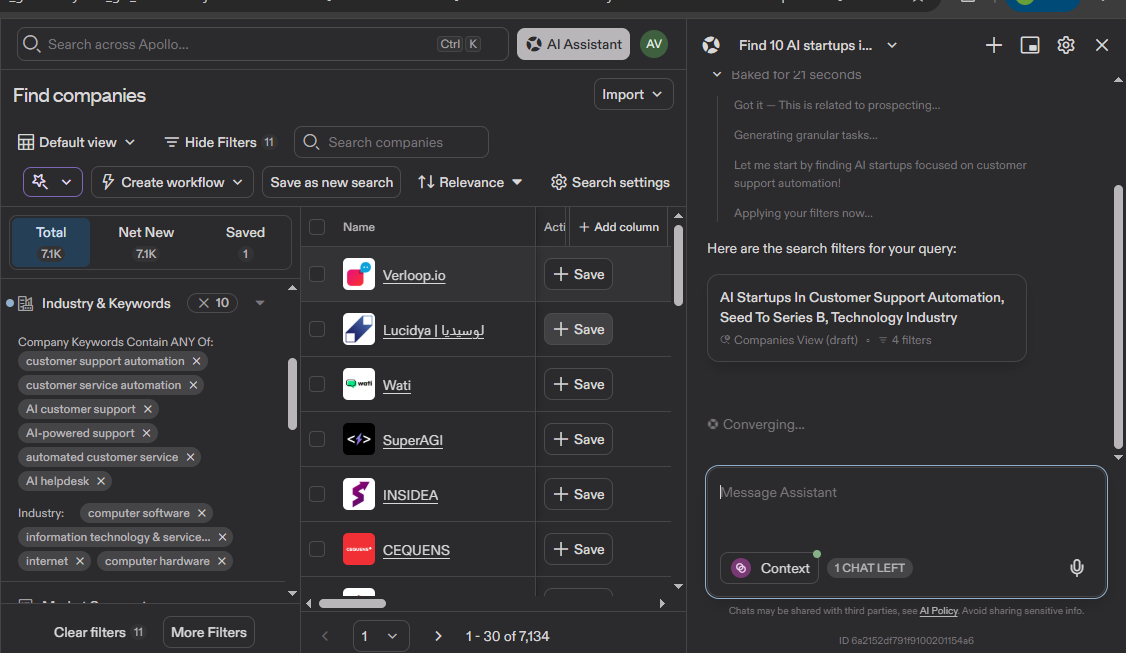The height and width of the screenshot is (653, 1126).
Task: Remove the computer software industry filter
Action: pyautogui.click(x=202, y=513)
